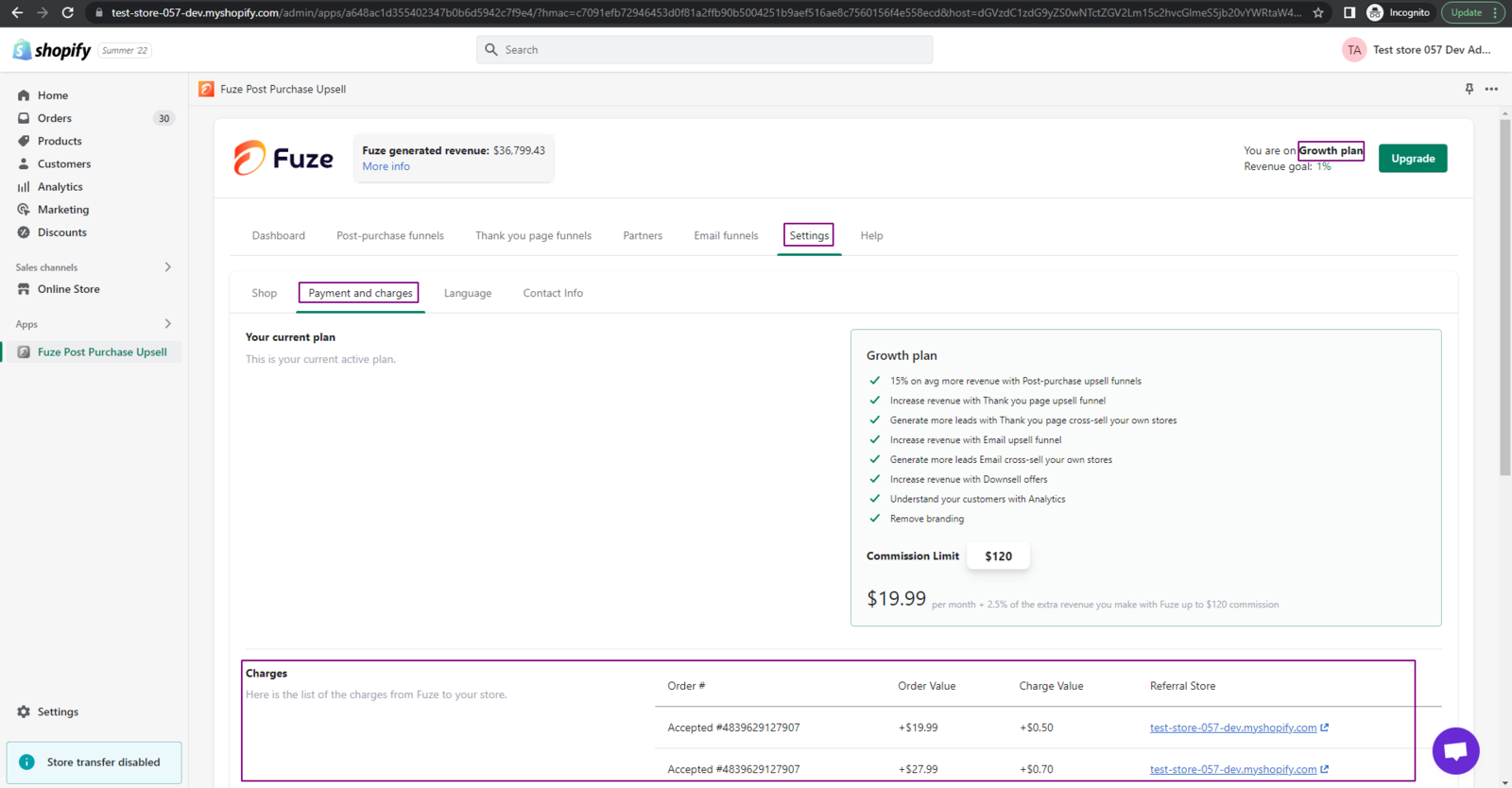Open the Help tab
Screen dimensions: 1512x788
871,236
